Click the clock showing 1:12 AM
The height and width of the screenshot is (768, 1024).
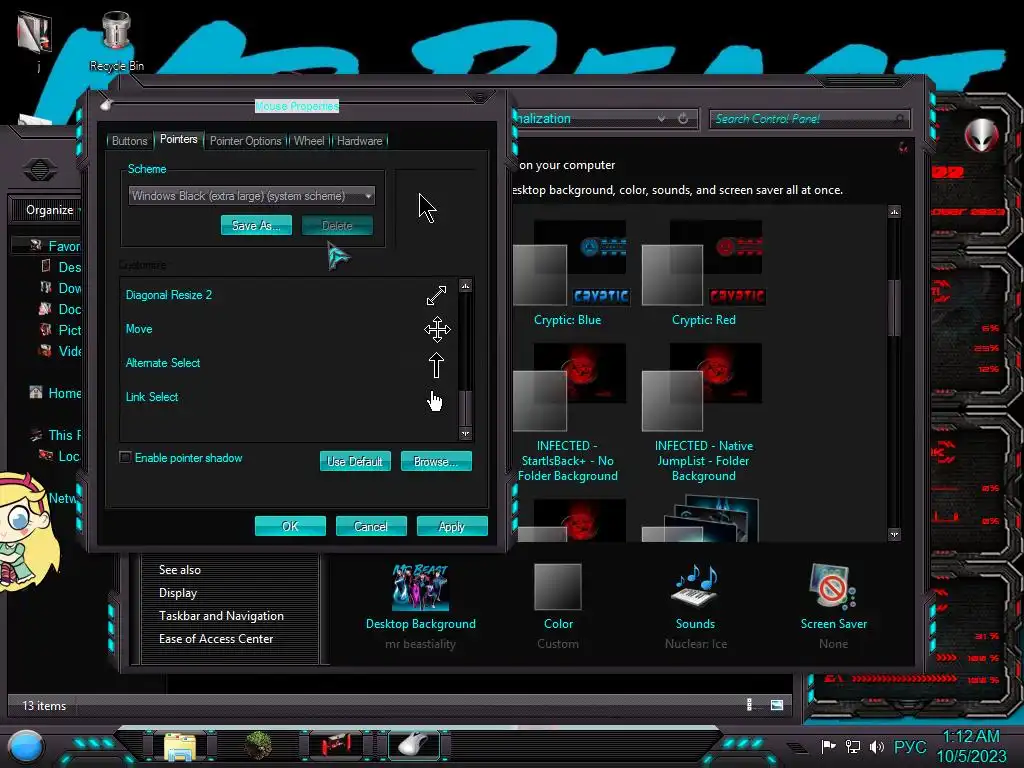coord(972,737)
